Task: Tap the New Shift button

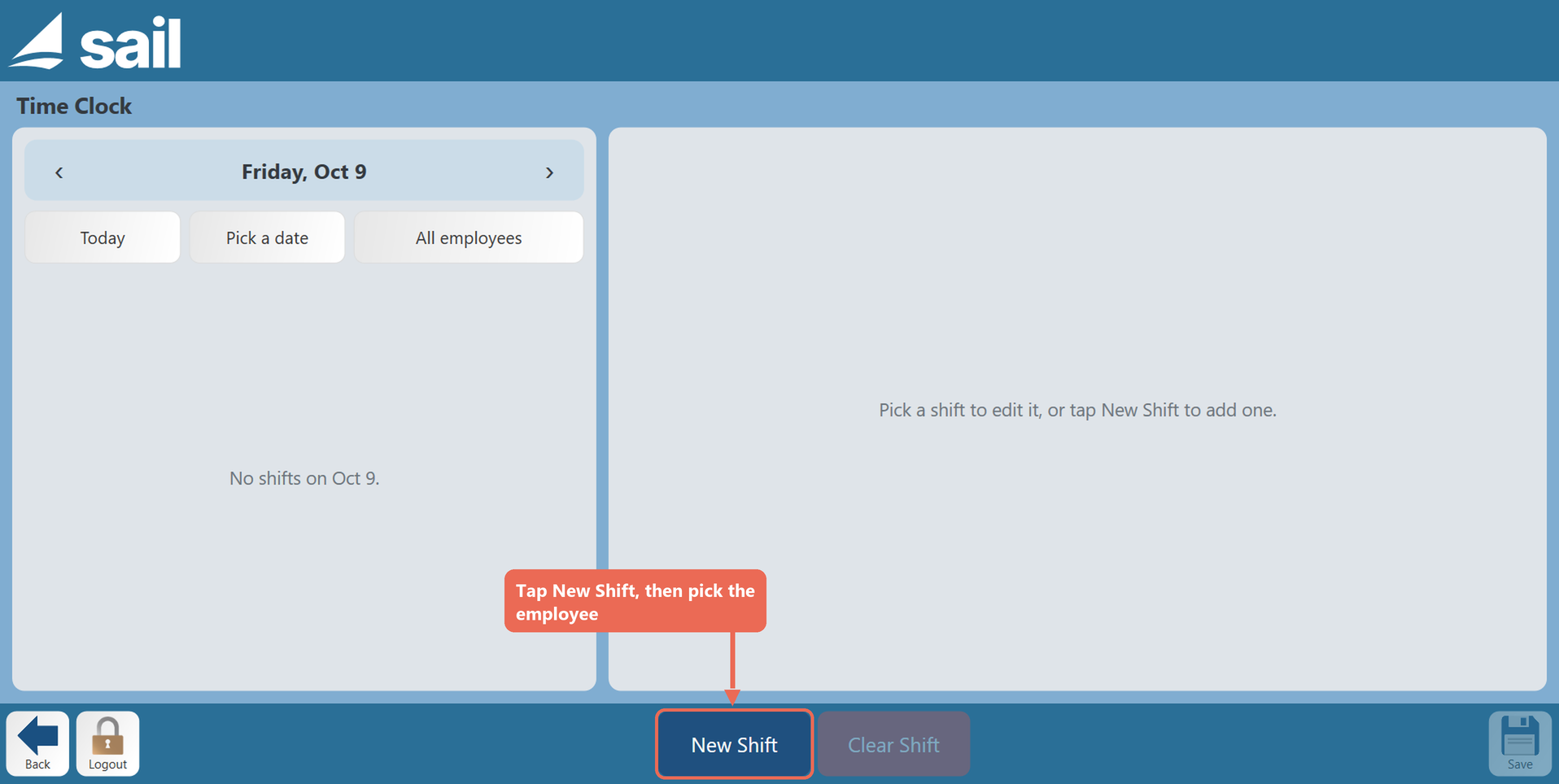Action: tap(734, 744)
